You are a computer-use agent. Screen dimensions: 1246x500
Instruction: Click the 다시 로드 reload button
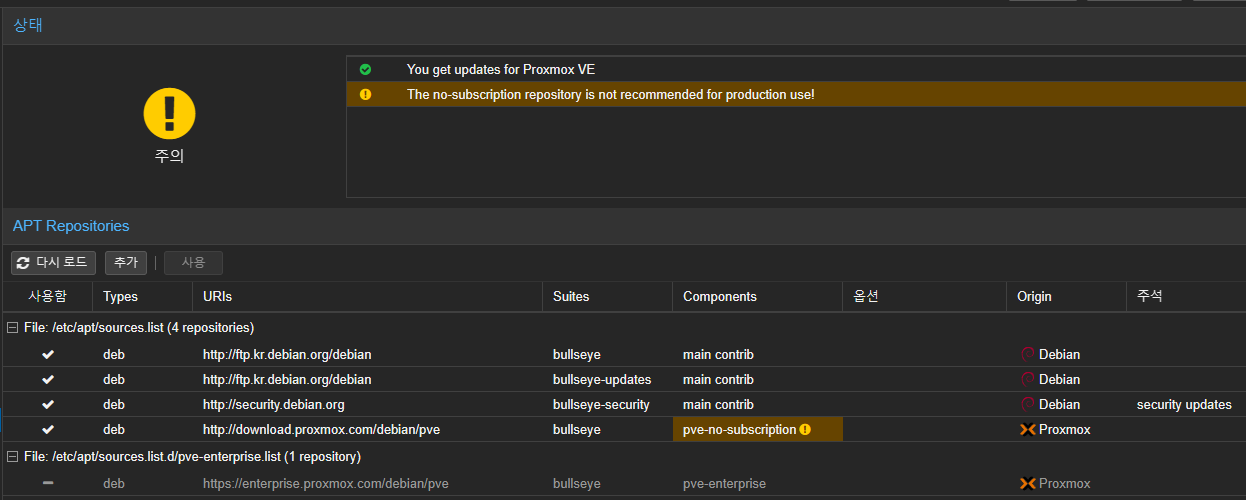(54, 263)
